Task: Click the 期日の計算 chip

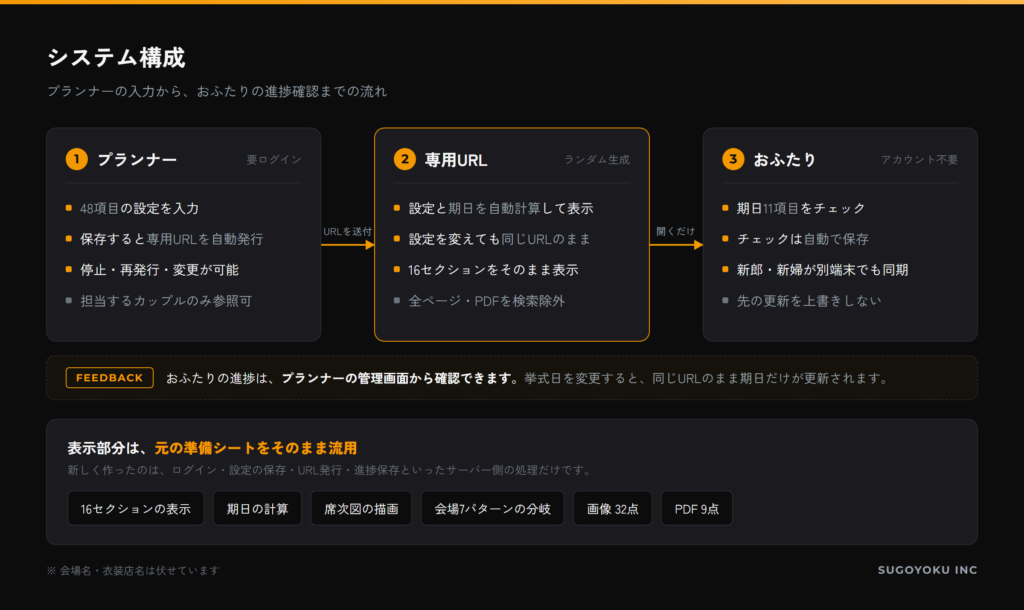Action: pyautogui.click(x=257, y=508)
